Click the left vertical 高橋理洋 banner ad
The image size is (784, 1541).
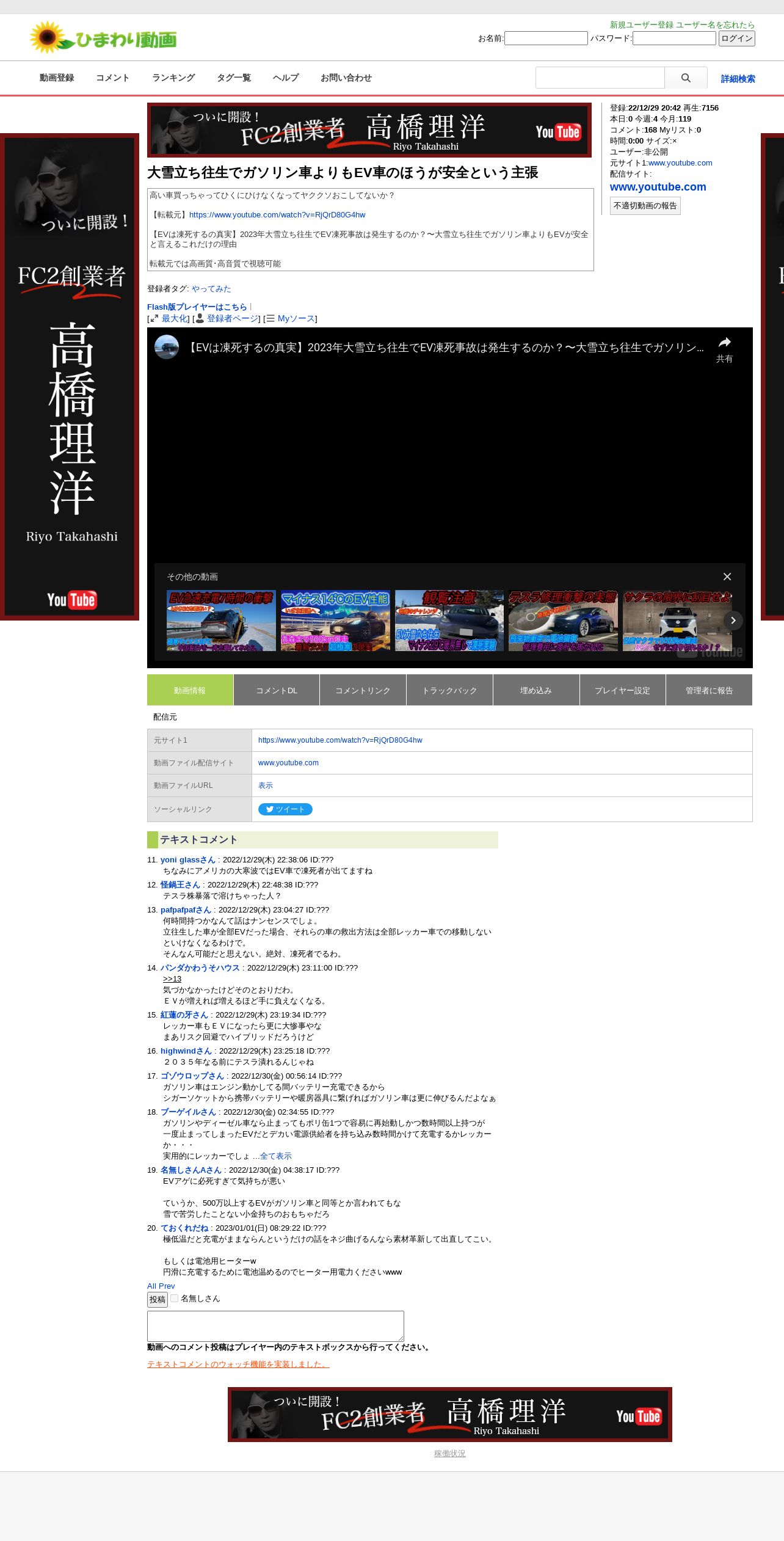tap(70, 377)
